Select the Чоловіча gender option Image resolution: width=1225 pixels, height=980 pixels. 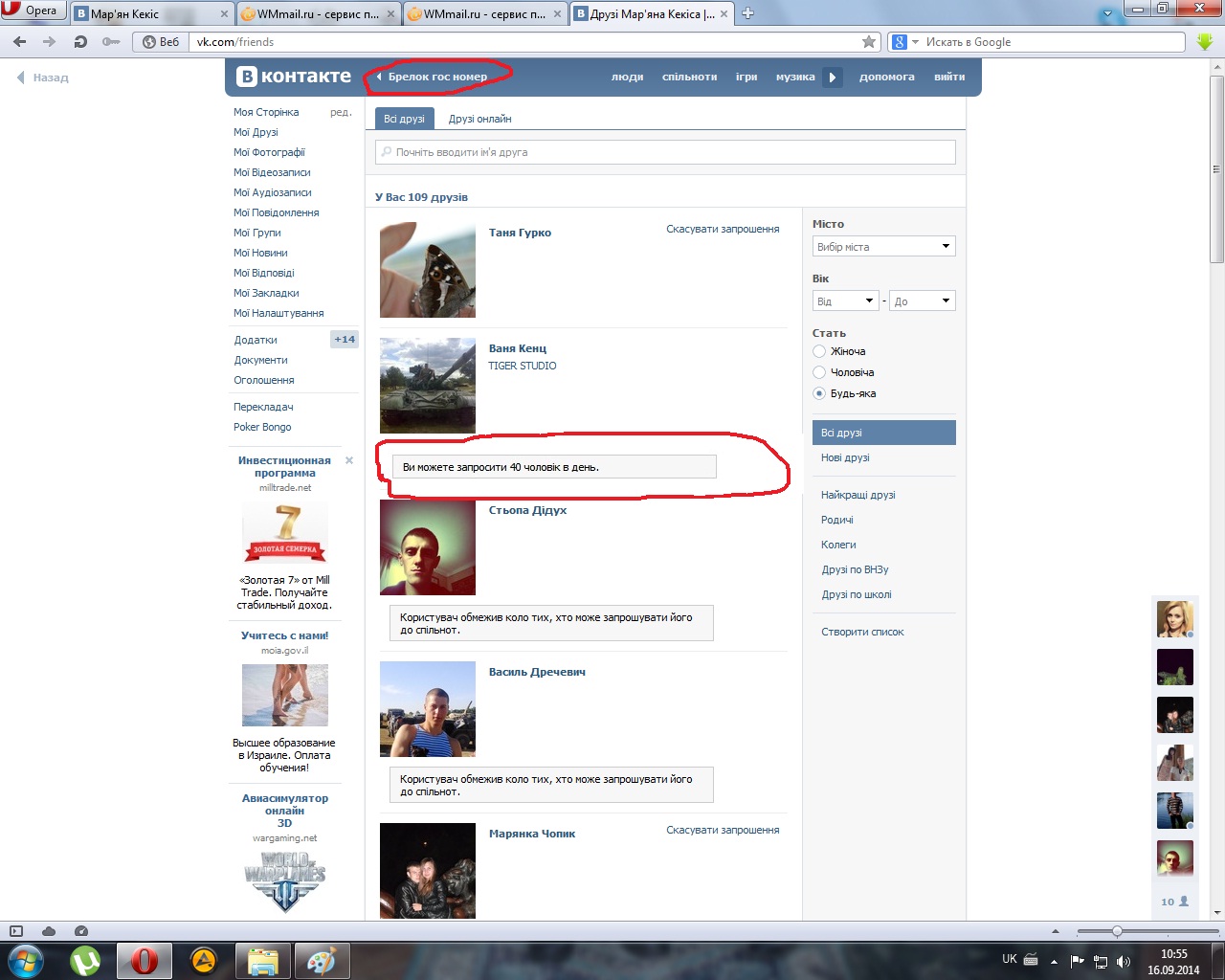(x=819, y=372)
